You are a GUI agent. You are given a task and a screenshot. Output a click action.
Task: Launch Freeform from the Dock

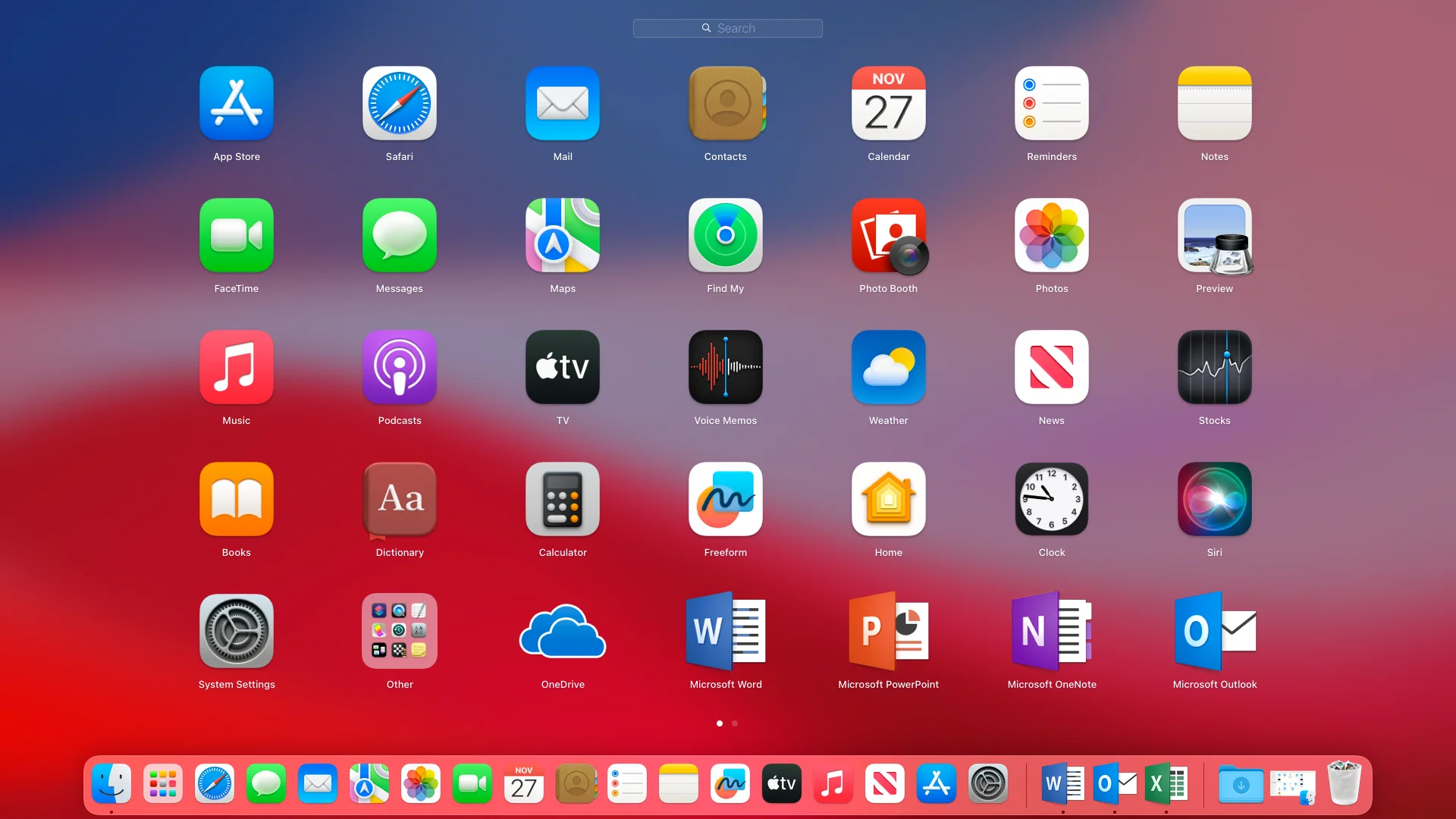[730, 783]
